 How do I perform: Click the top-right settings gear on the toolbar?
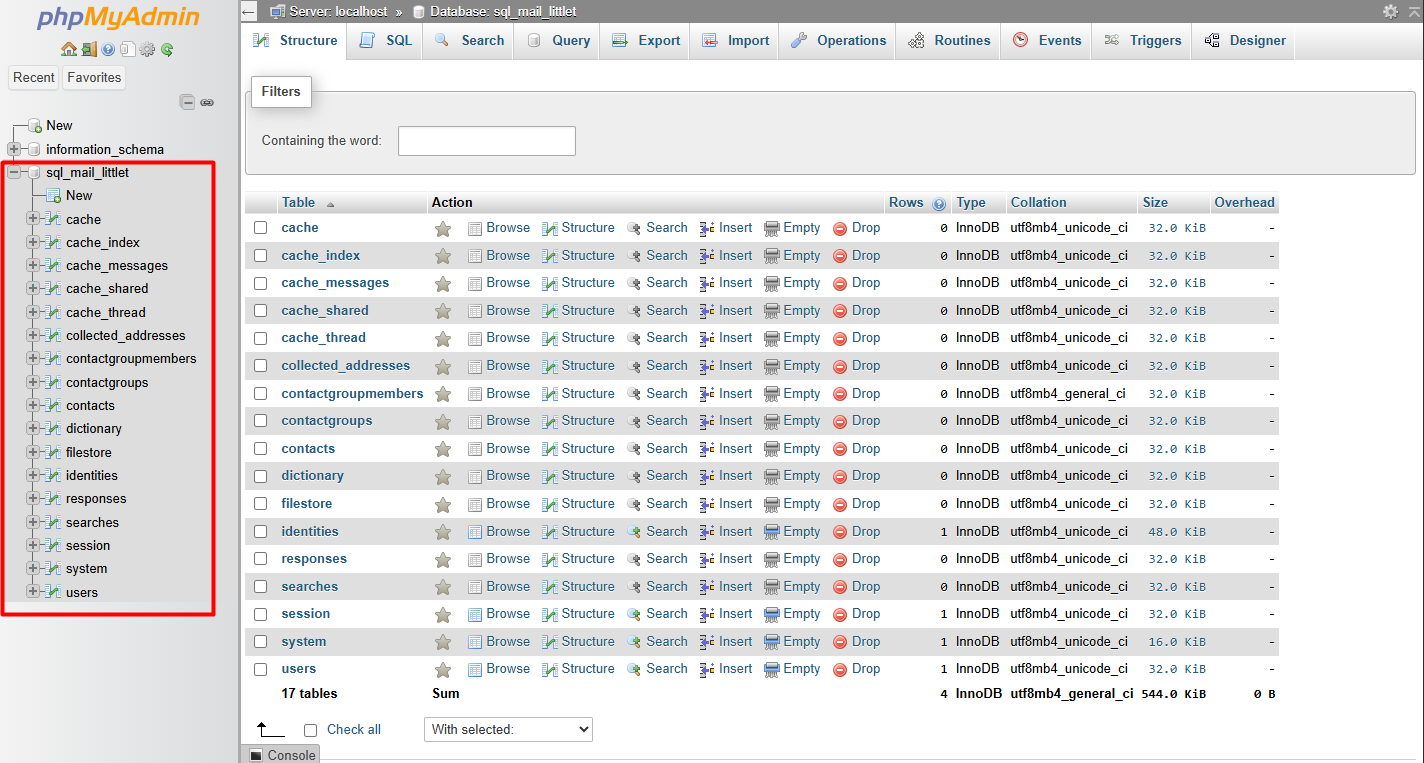[1390, 12]
